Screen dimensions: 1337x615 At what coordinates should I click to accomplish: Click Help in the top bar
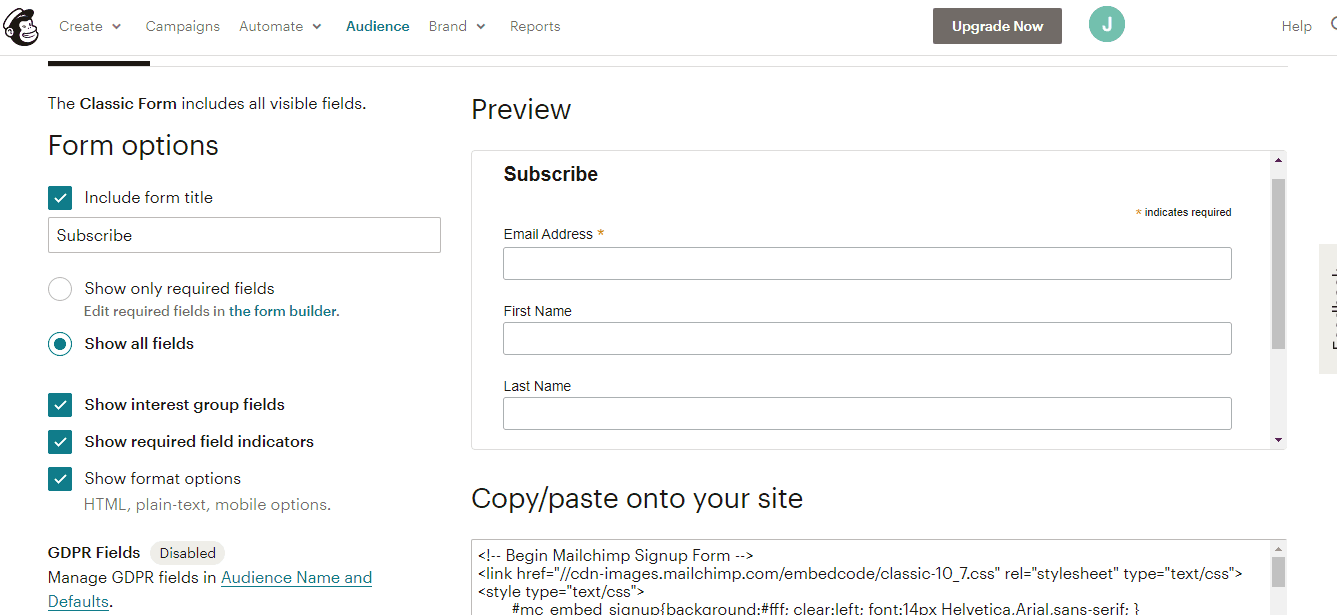(x=1296, y=26)
